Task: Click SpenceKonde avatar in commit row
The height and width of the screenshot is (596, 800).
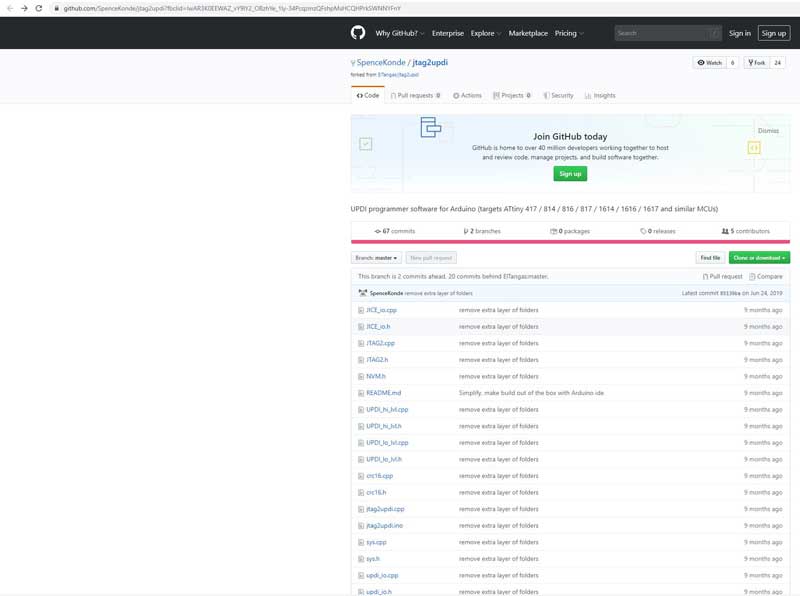Action: (363, 293)
